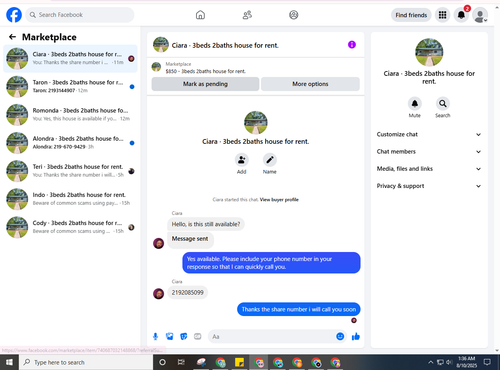Click Ciara's avatar beside the phone number

tap(158, 294)
